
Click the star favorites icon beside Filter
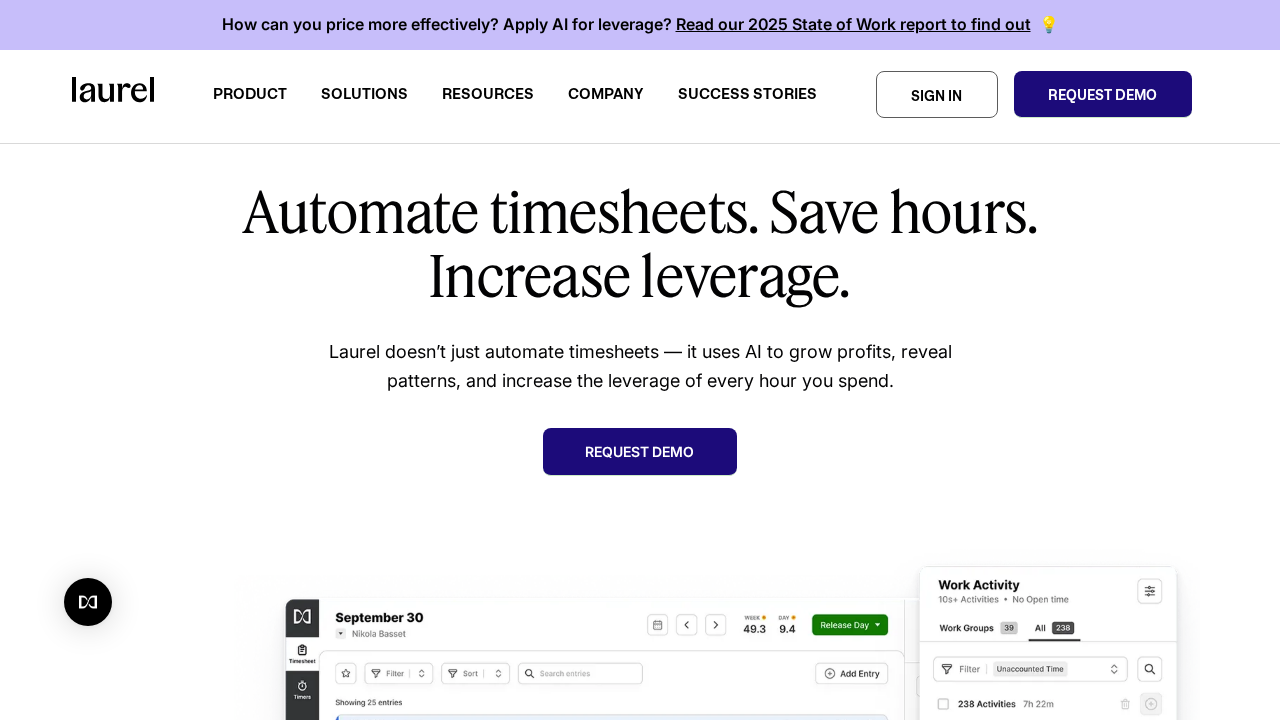point(346,674)
